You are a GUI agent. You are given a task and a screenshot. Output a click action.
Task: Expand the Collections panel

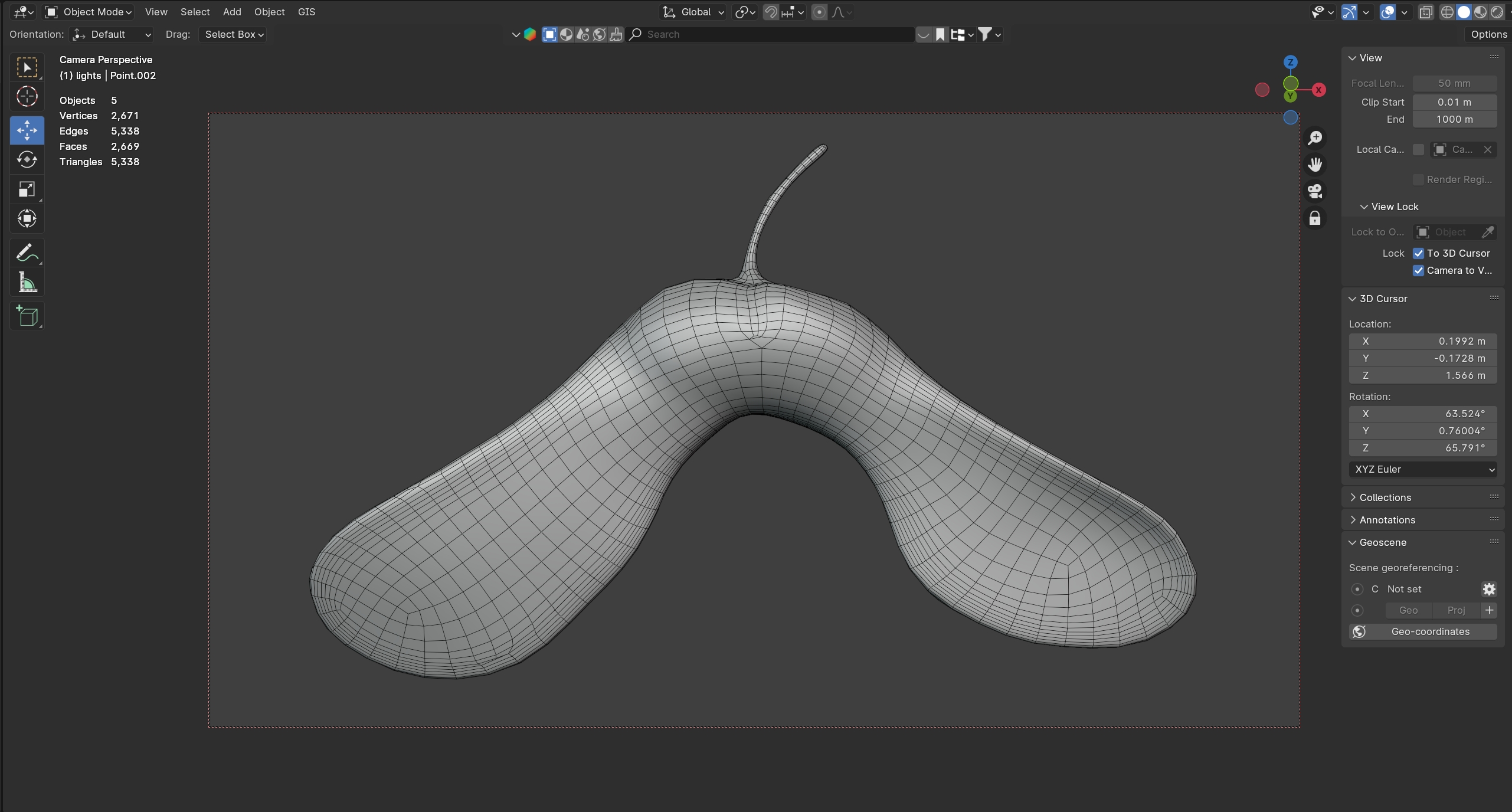pyautogui.click(x=1385, y=497)
